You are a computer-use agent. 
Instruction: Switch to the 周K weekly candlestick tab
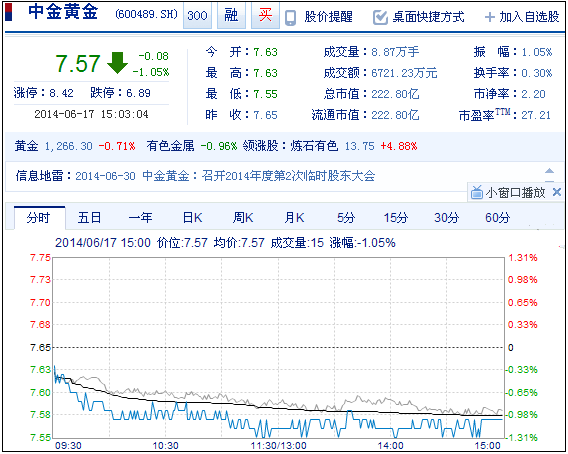[x=243, y=218]
